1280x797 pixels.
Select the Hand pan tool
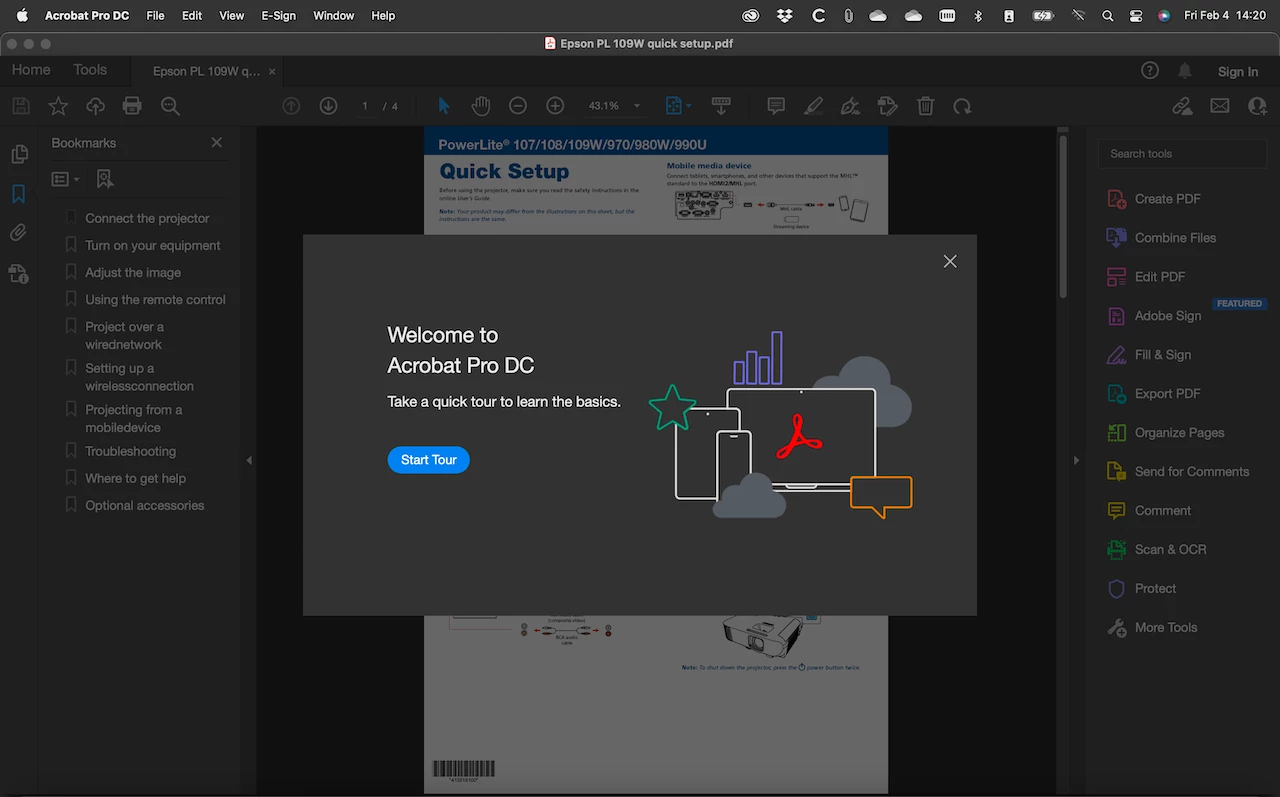pos(481,106)
